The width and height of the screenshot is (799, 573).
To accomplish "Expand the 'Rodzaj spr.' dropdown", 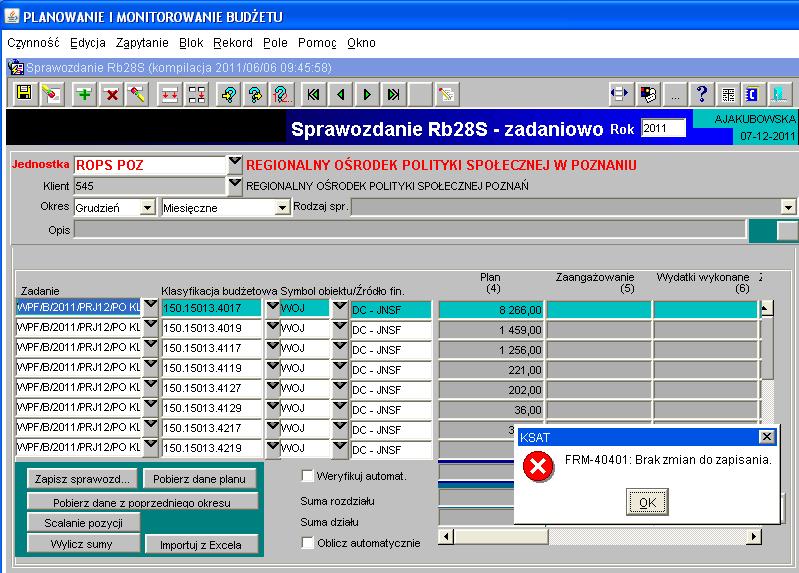I will [788, 207].
